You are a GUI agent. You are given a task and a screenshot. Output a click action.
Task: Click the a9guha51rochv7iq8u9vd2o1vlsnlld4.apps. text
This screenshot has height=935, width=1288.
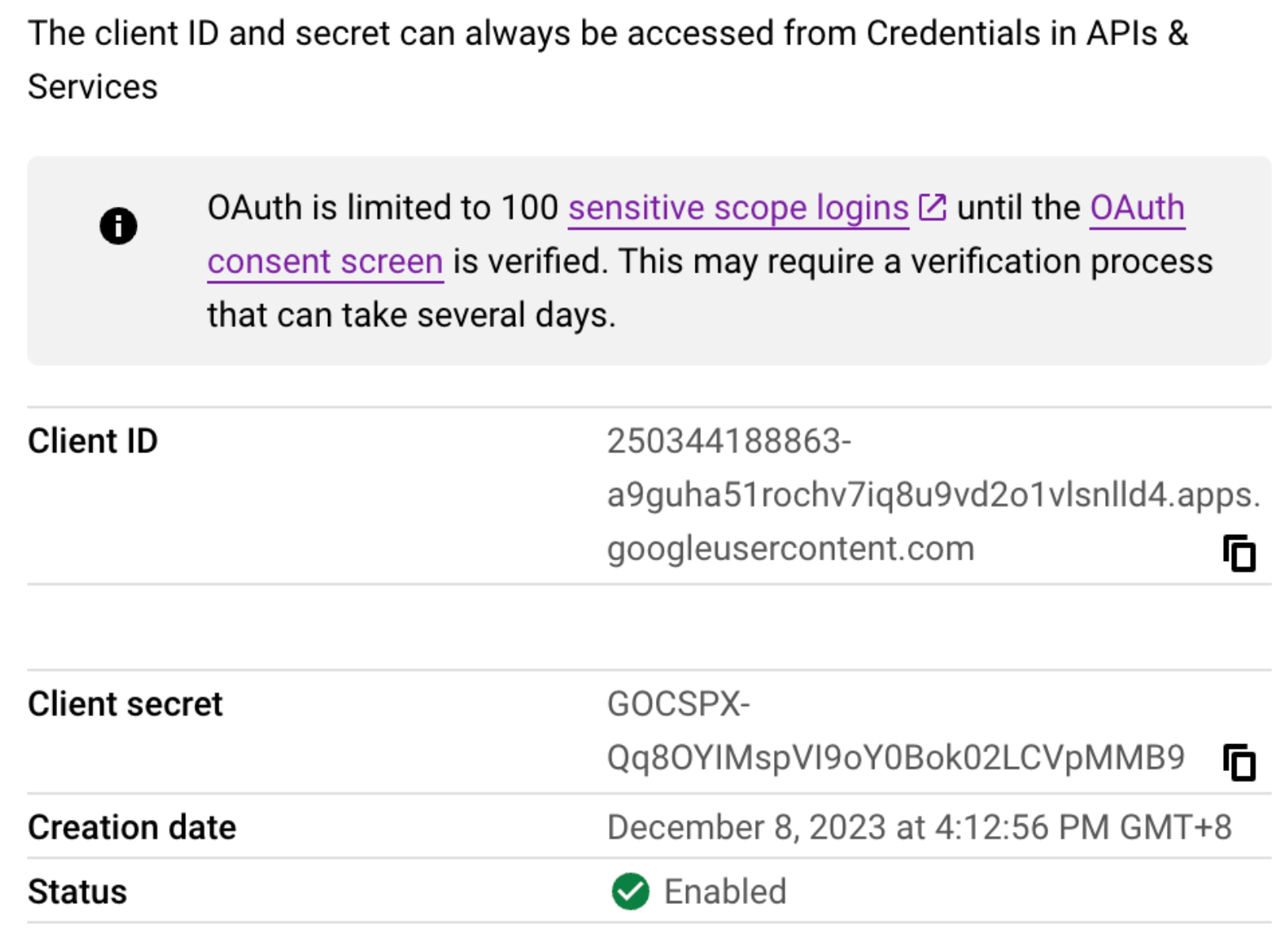pyautogui.click(x=934, y=494)
